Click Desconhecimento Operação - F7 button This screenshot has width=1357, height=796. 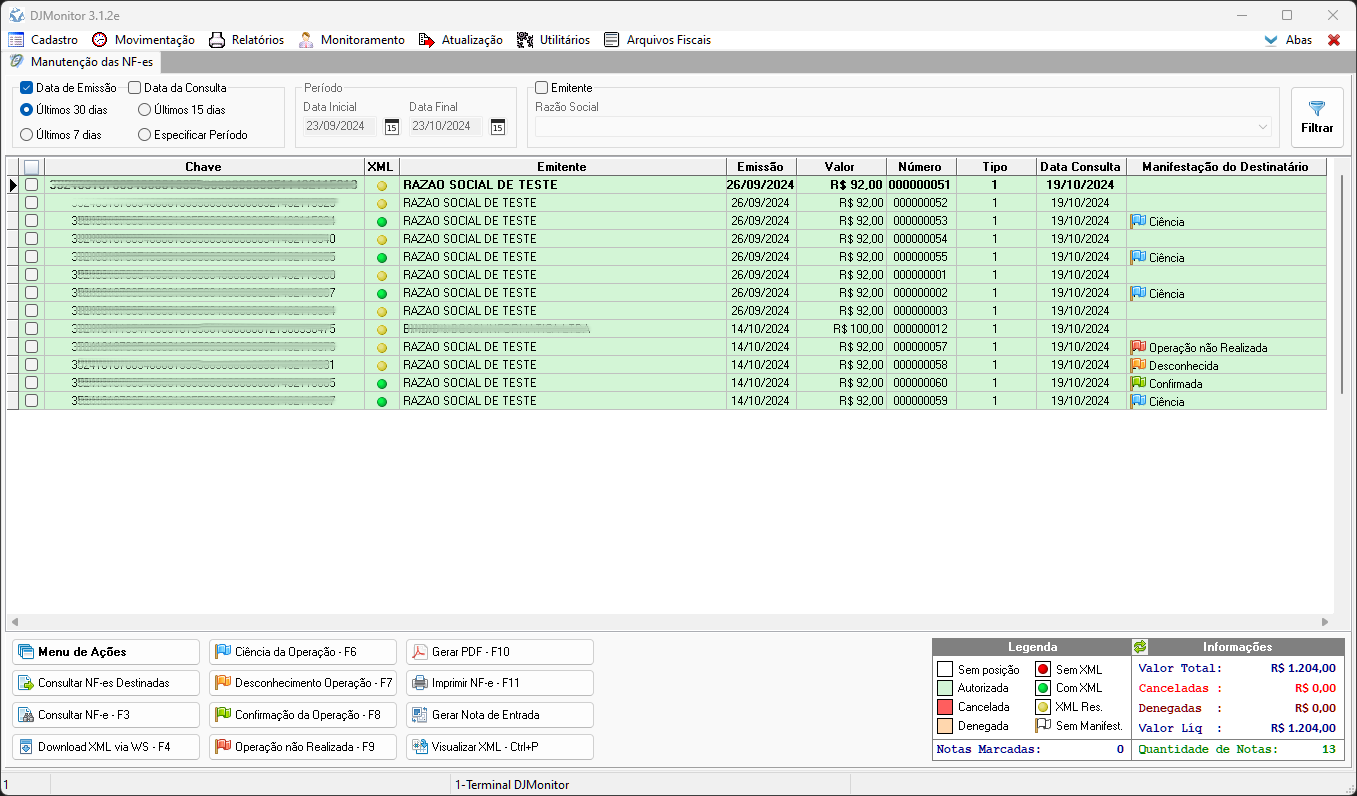[303, 683]
